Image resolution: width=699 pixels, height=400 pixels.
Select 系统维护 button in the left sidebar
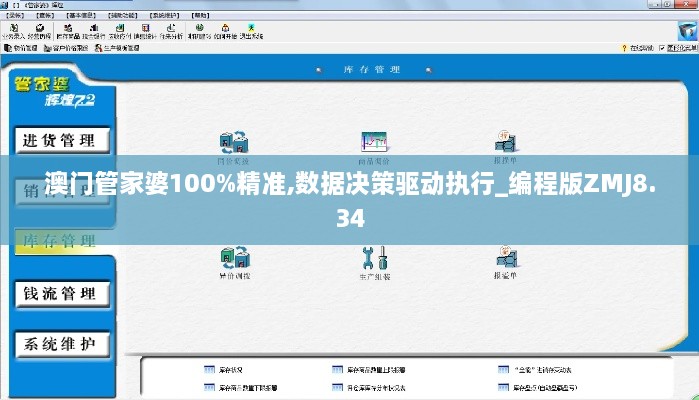click(60, 344)
